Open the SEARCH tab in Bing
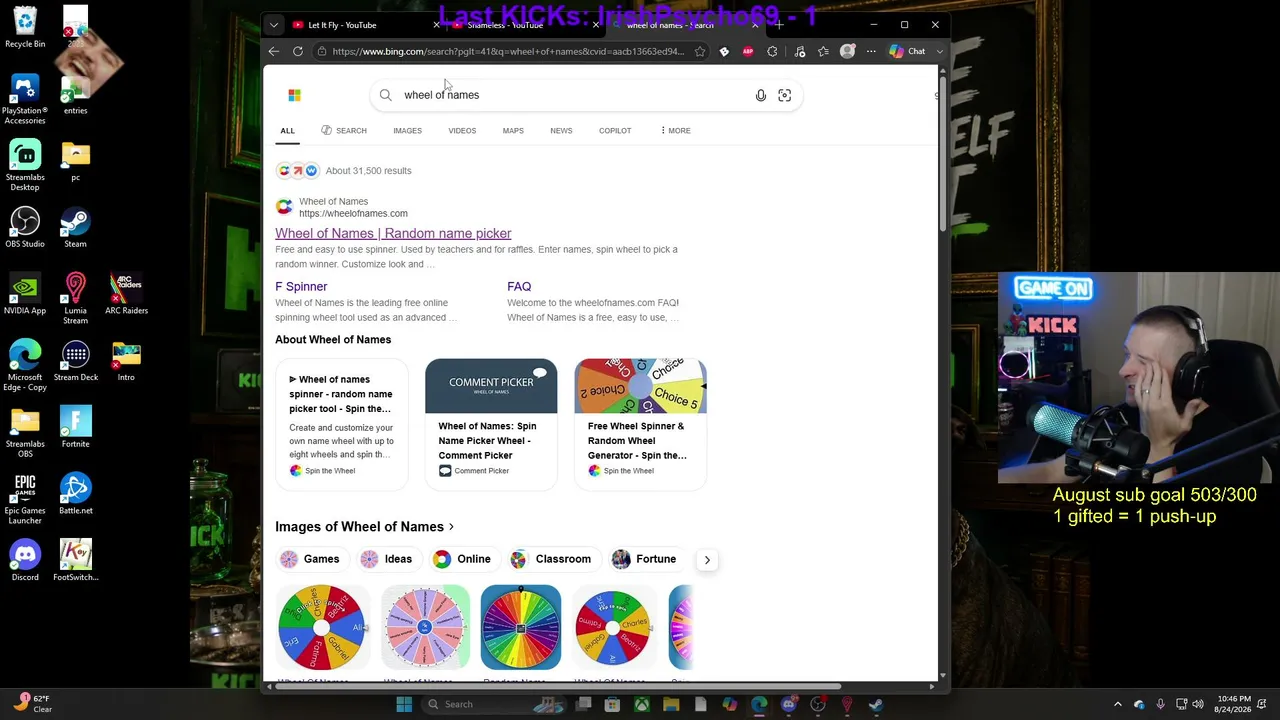This screenshot has height=720, width=1280. tap(344, 131)
